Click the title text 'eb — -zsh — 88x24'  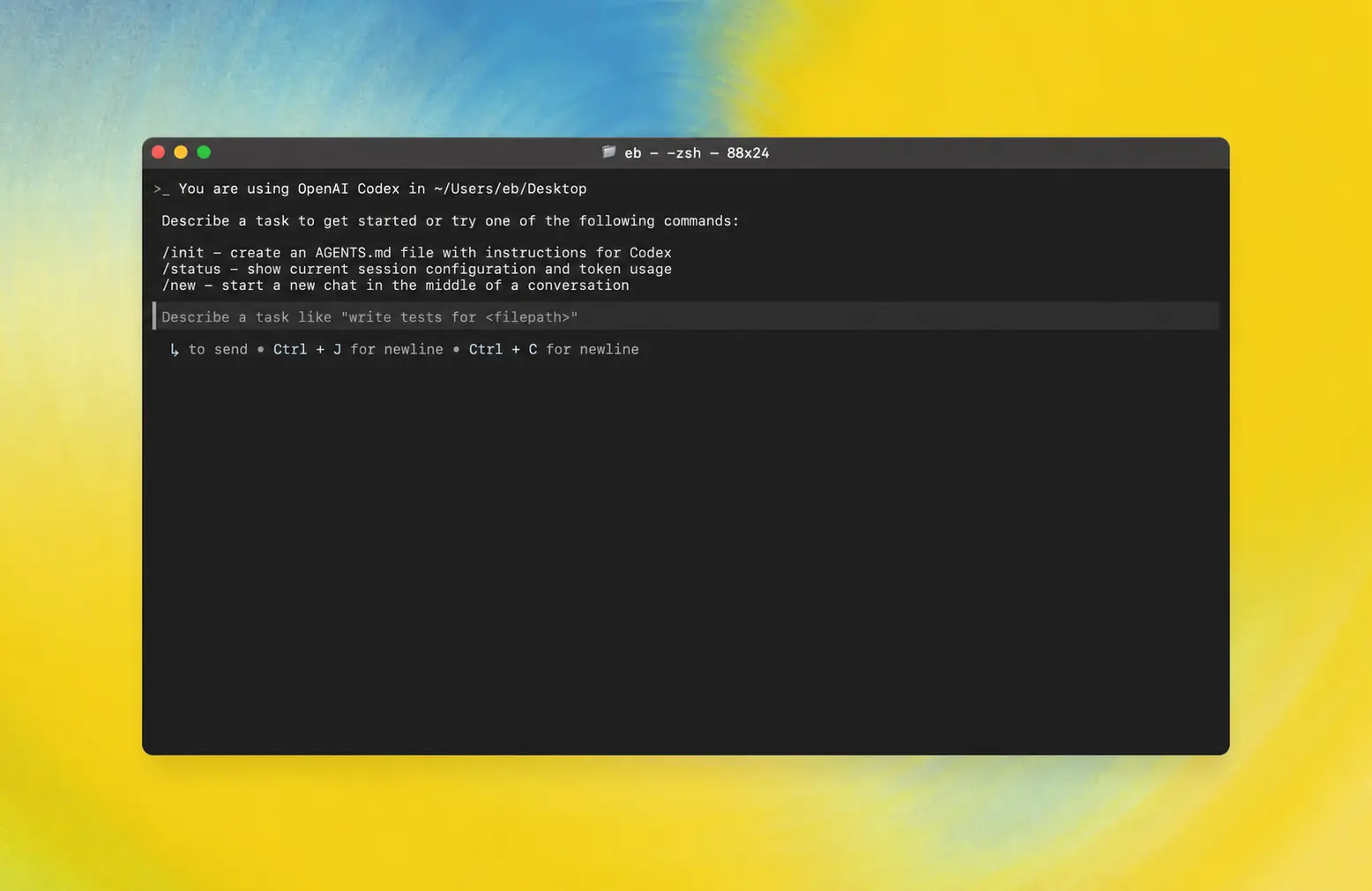pos(697,153)
